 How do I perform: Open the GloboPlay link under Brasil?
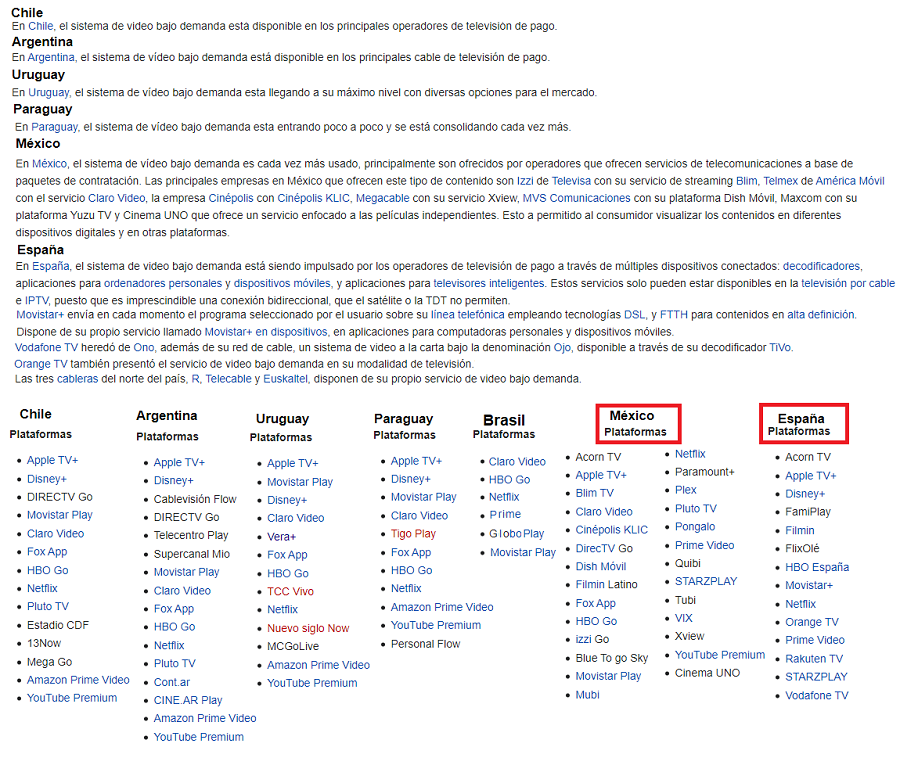(517, 534)
